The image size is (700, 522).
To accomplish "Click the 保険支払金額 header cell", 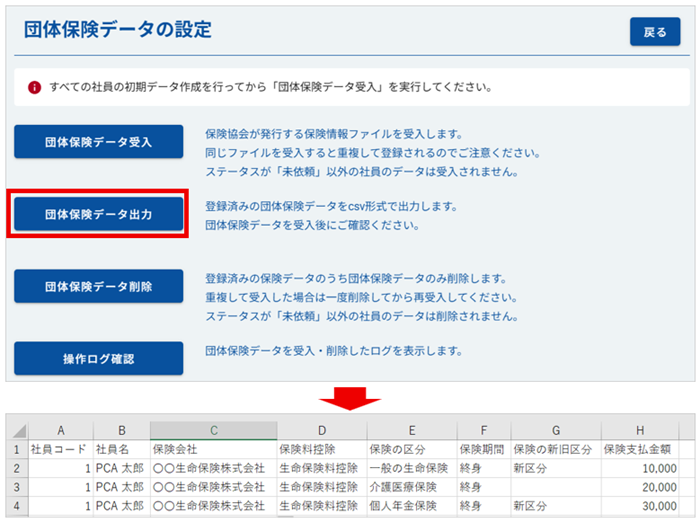I will pyautogui.click(x=640, y=449).
